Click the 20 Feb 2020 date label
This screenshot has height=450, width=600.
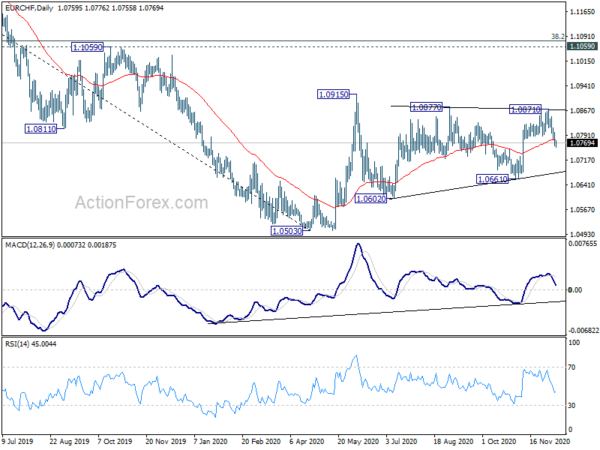point(261,441)
